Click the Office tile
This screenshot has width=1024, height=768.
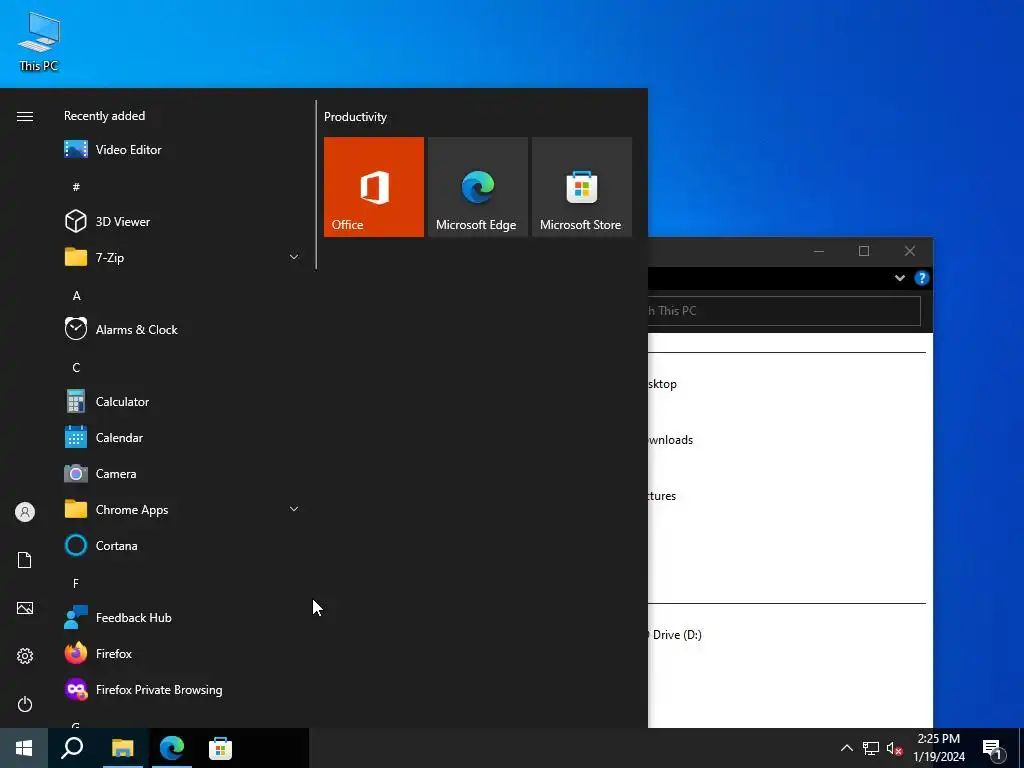coord(374,187)
